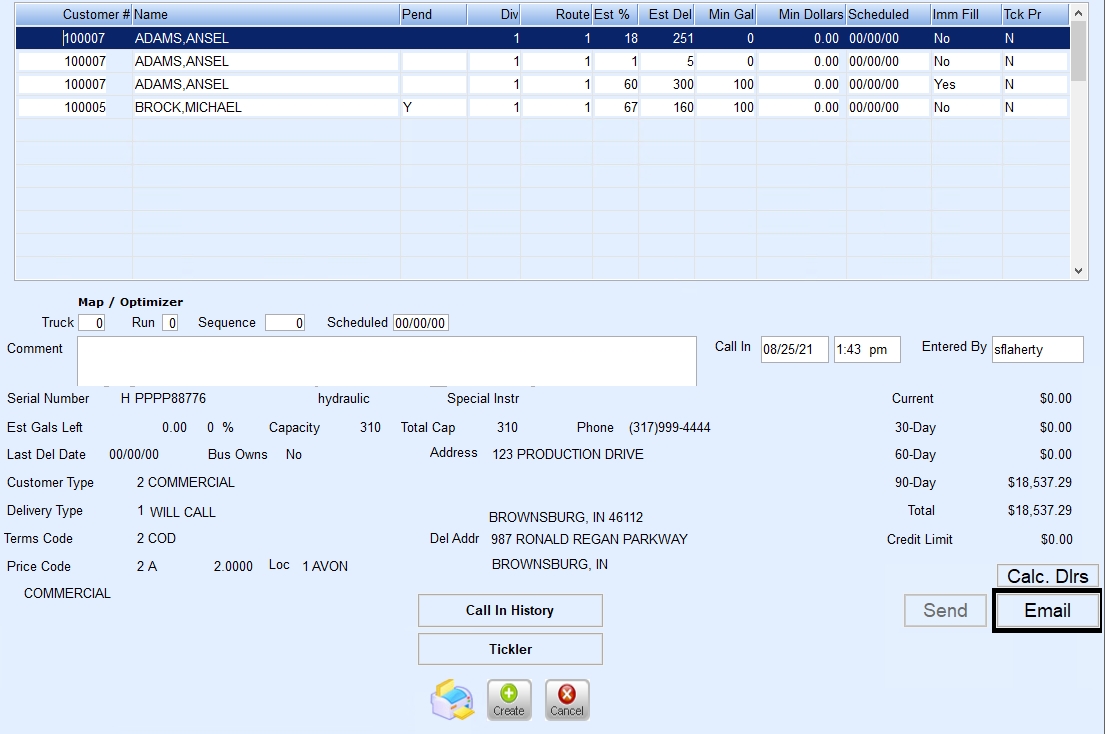This screenshot has height=734, width=1105.
Task: Click the Truck number field
Action: [x=92, y=323]
